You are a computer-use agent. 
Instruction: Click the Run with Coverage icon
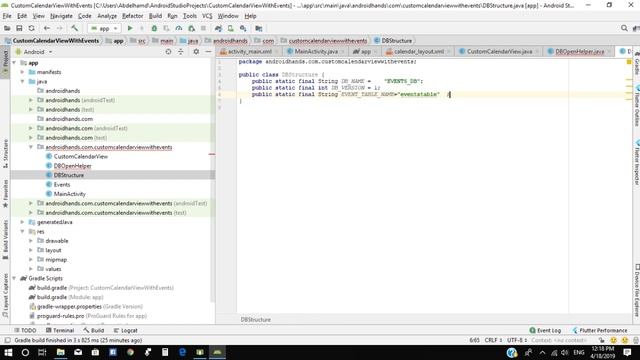pos(167,28)
